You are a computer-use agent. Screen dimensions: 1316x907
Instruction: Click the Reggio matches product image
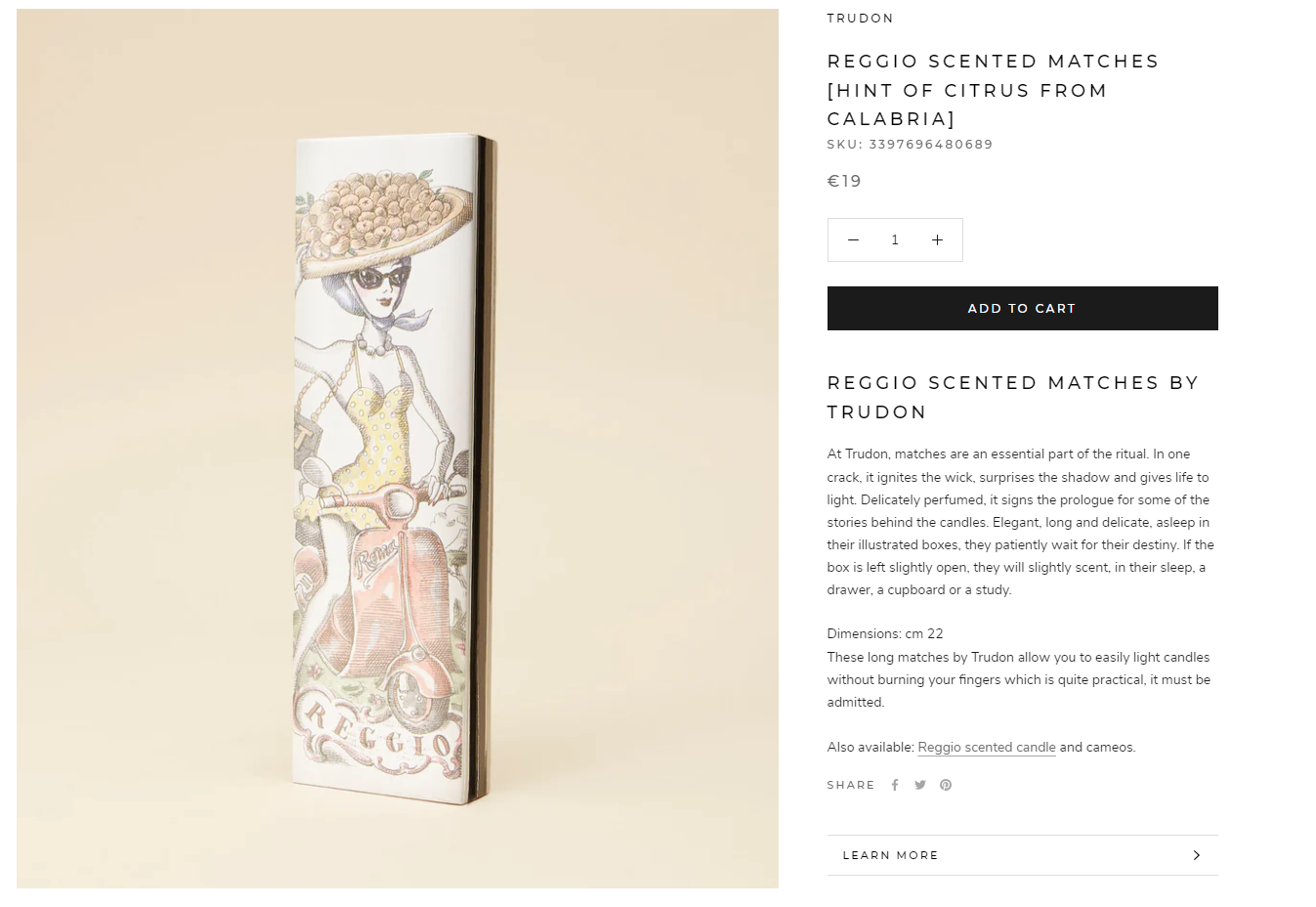click(398, 449)
